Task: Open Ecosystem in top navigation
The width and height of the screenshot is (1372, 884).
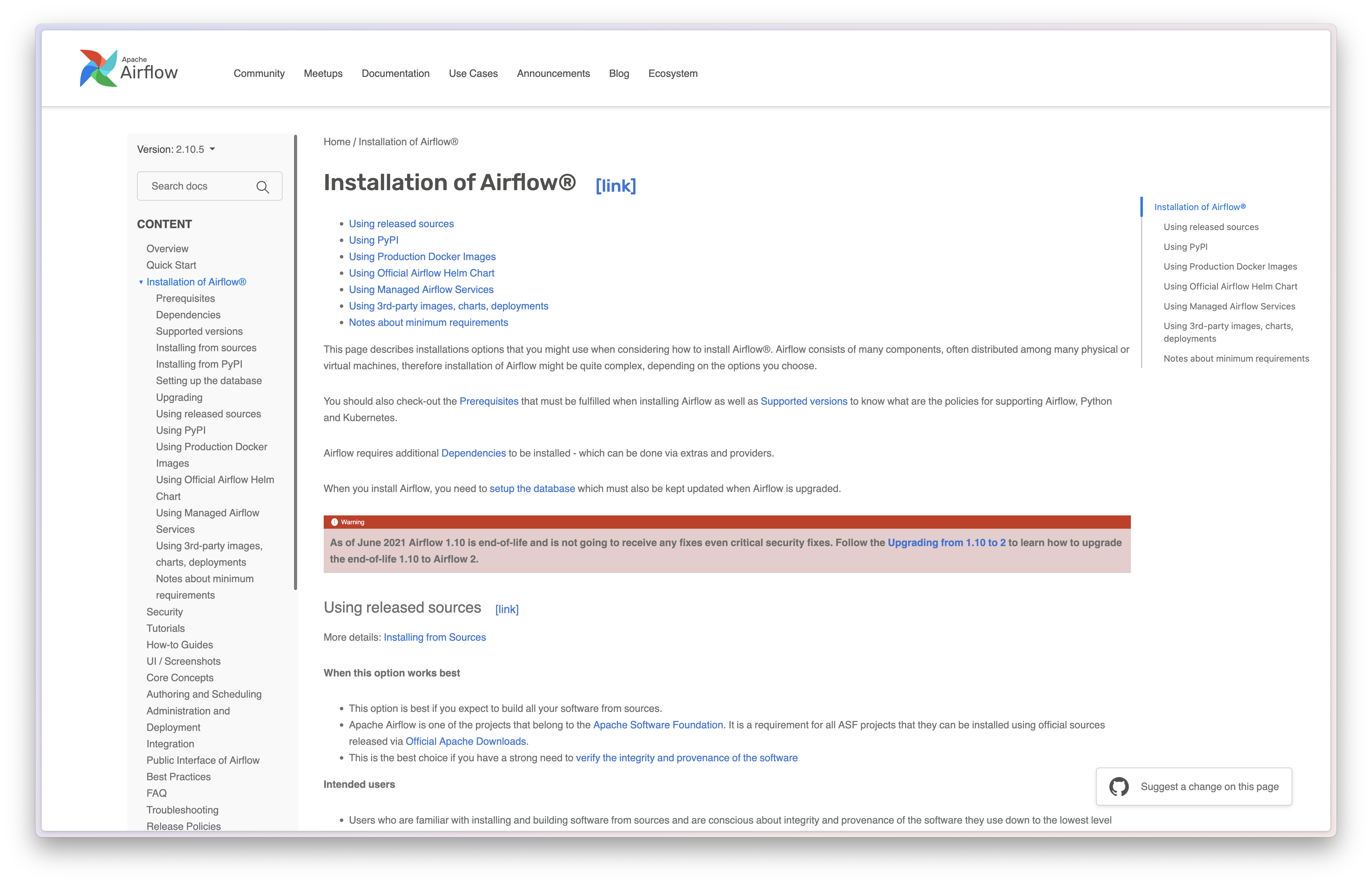Action: 673,73
